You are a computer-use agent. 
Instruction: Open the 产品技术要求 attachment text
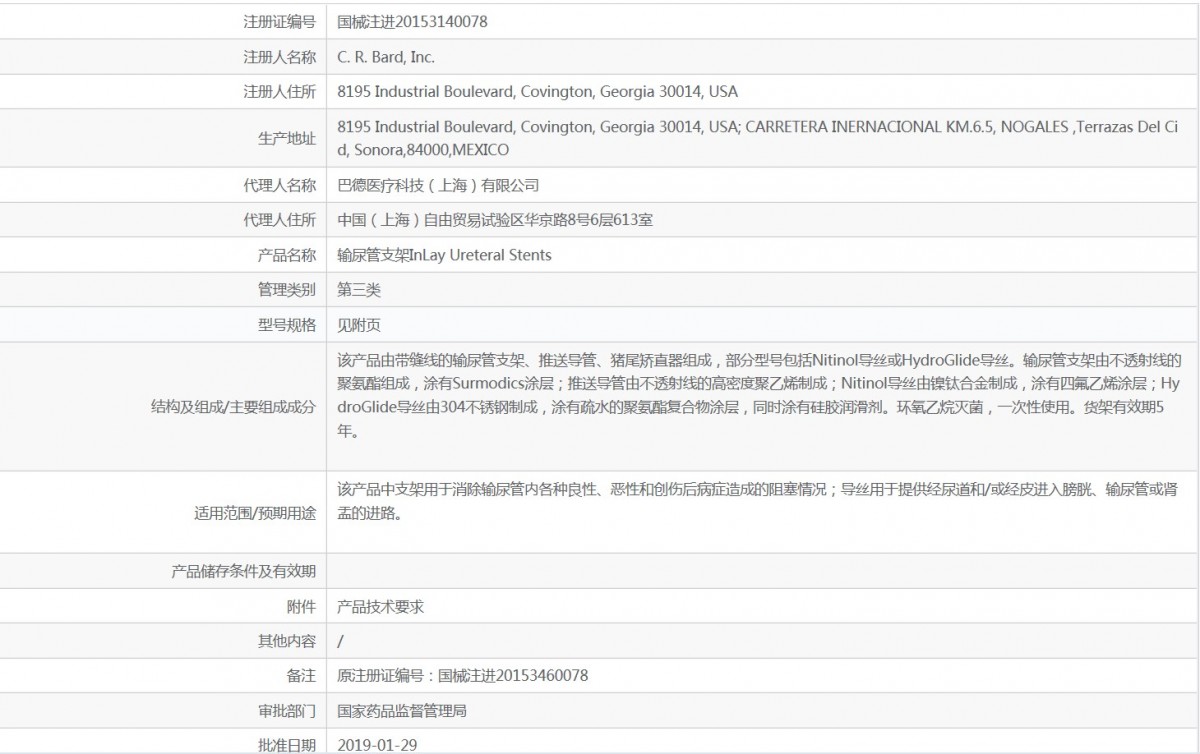[x=381, y=606]
